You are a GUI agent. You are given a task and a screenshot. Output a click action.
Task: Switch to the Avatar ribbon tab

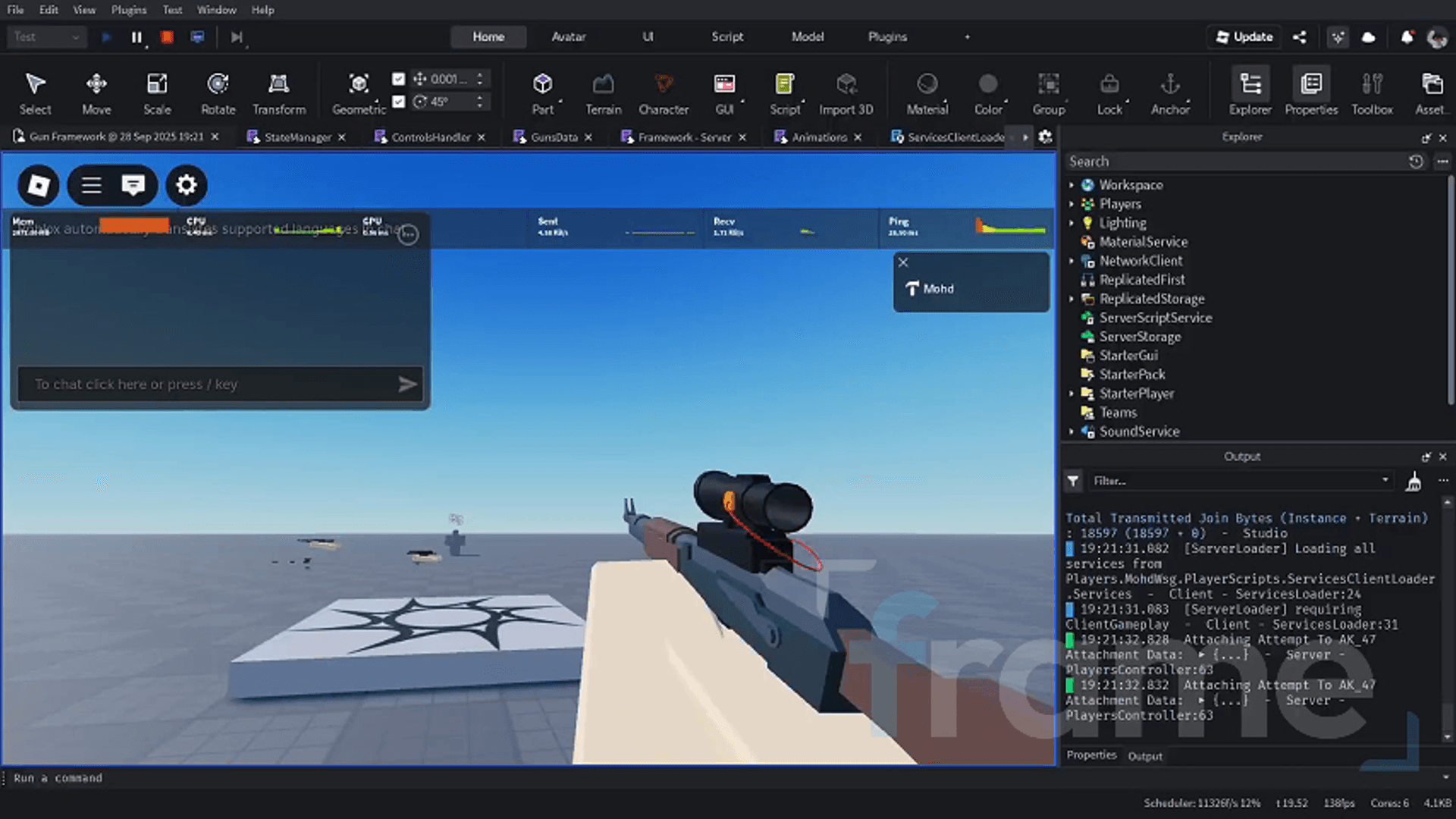pos(568,37)
